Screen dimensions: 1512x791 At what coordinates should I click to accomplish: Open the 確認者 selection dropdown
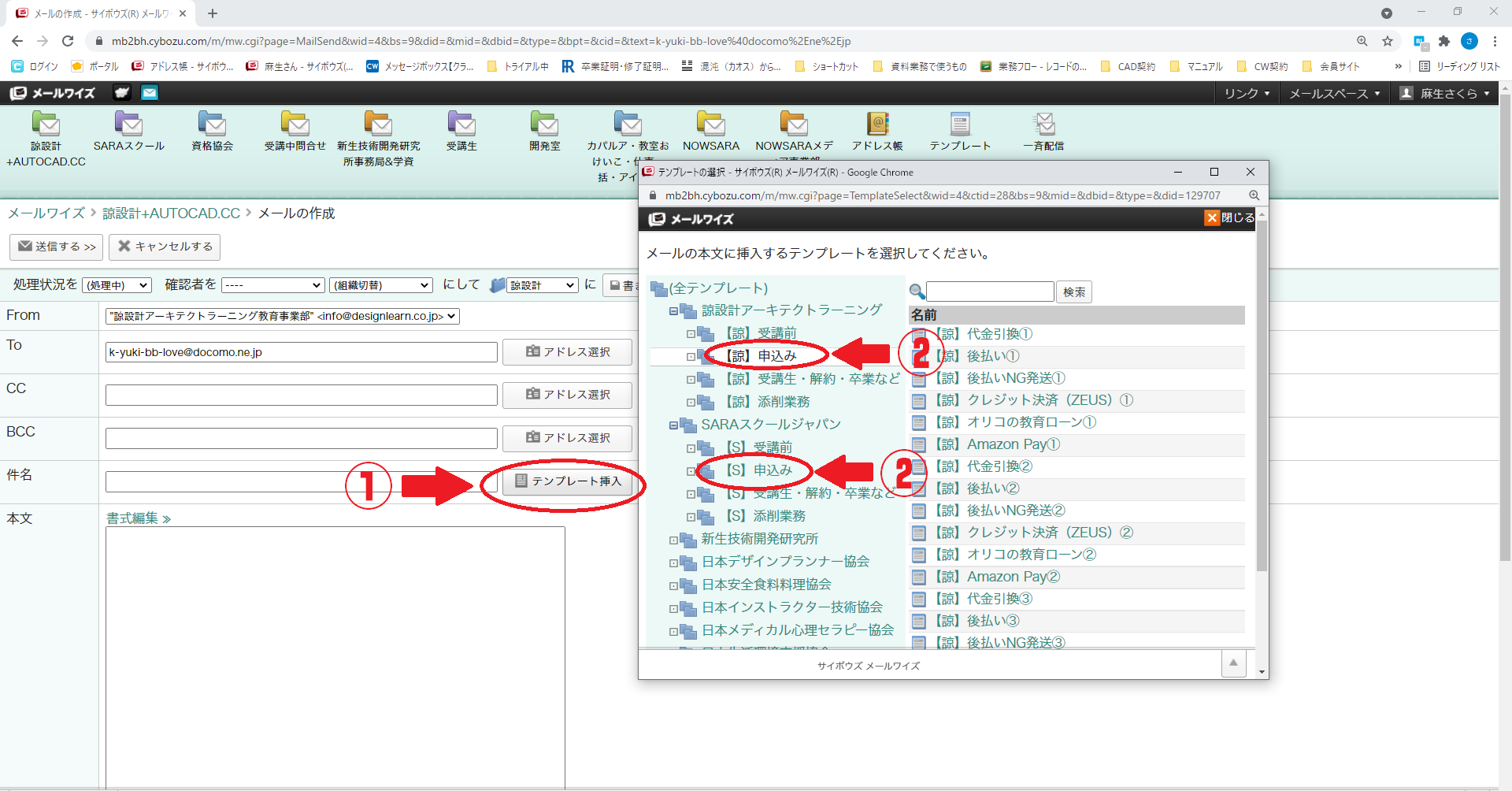(272, 285)
